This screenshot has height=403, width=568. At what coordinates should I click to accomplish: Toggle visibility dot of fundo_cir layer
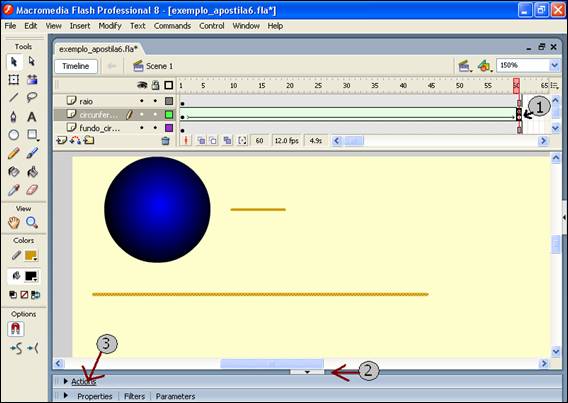click(142, 128)
